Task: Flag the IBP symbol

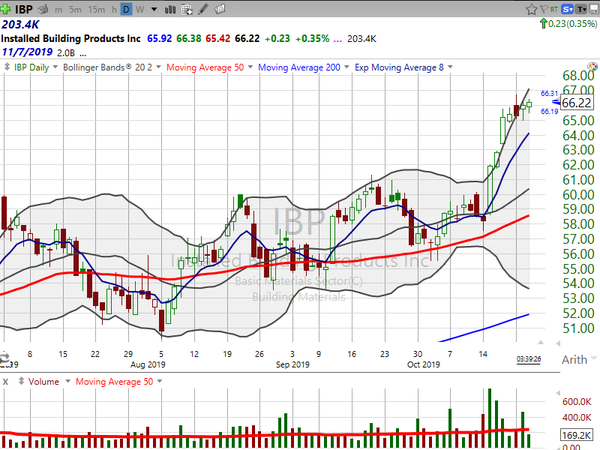Action: click(543, 9)
